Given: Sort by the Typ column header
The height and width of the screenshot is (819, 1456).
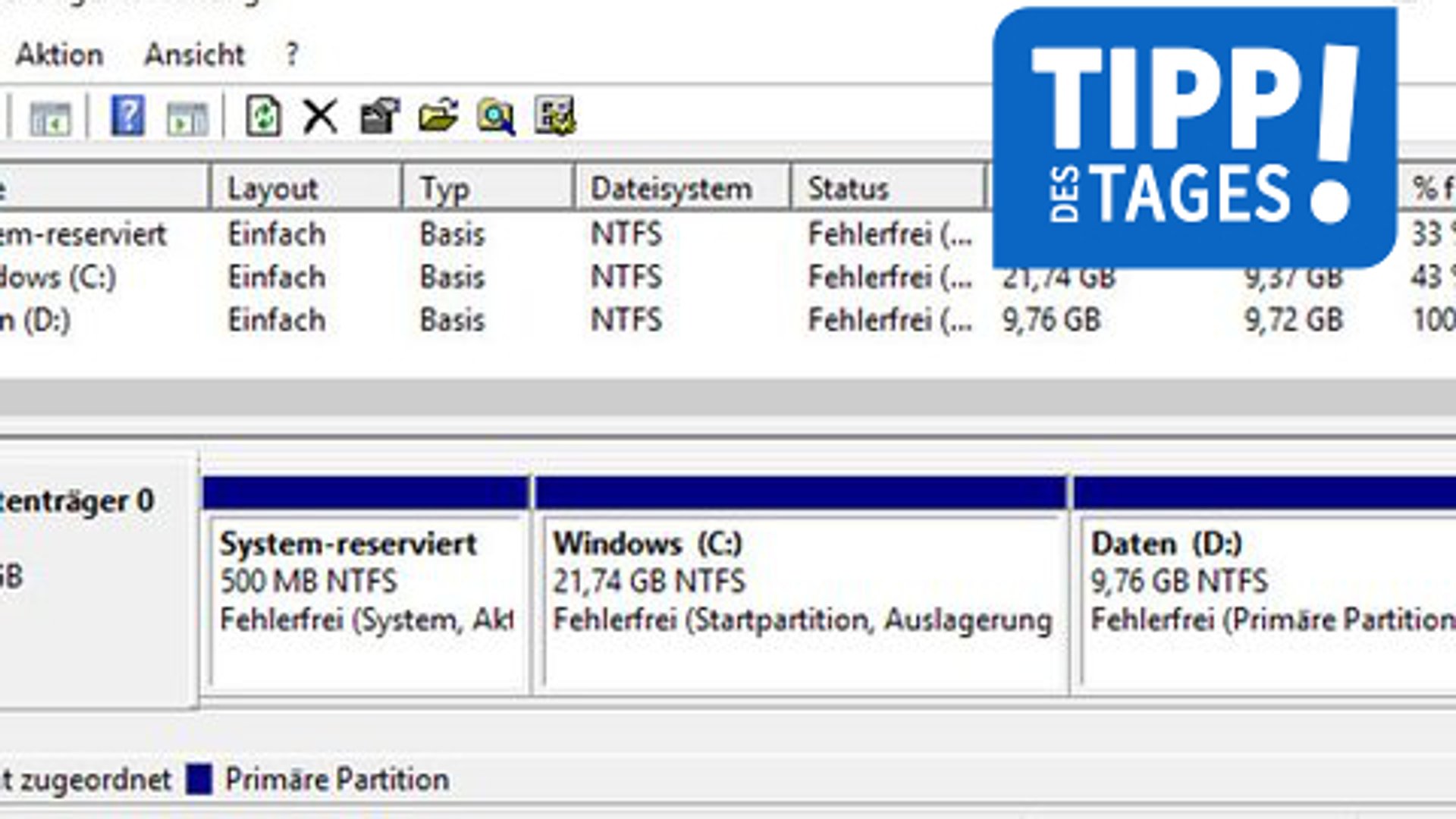Looking at the screenshot, I should pos(487,187).
